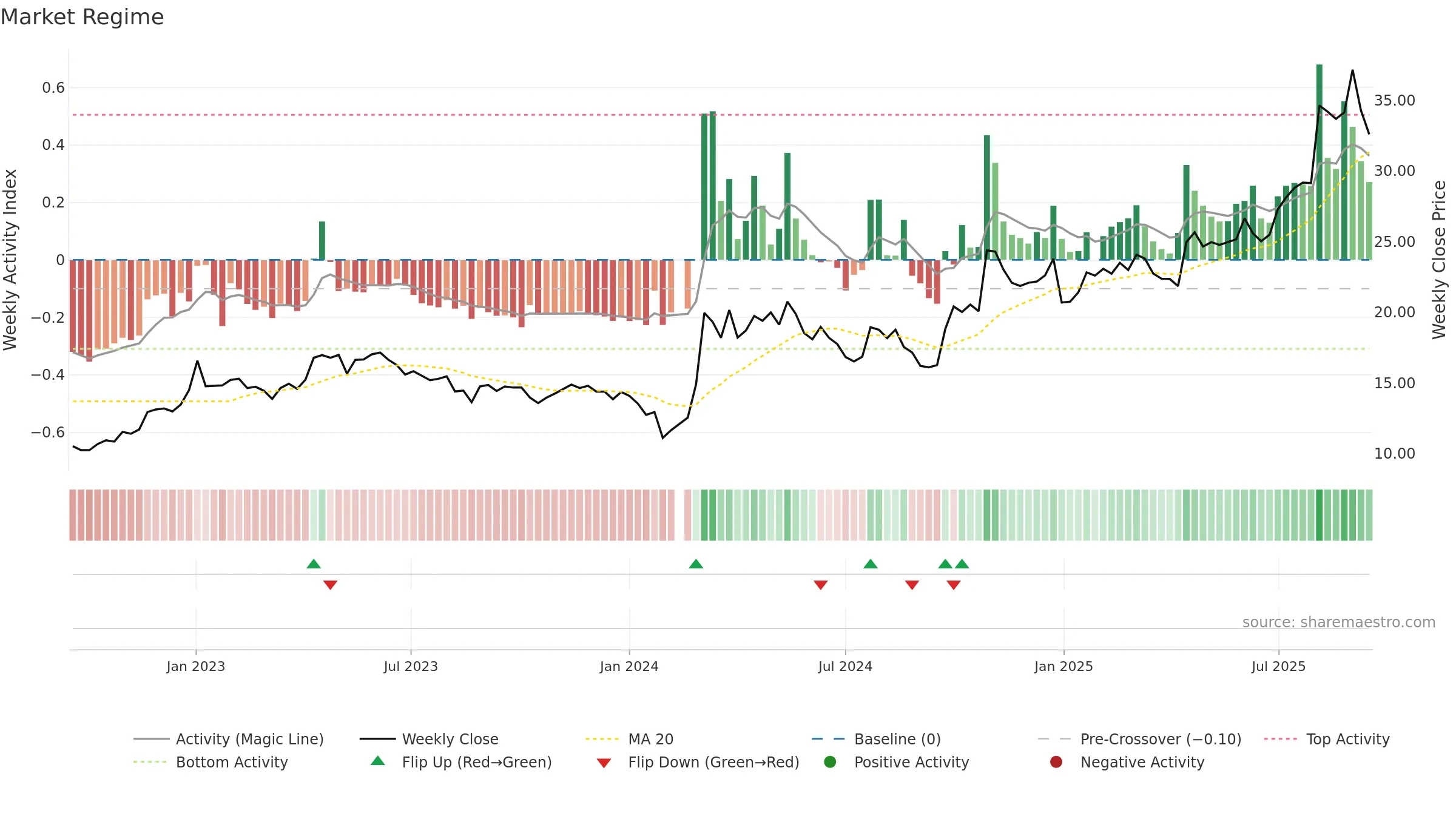Screen dimensions: 1456x819
Task: Select the flip-up marker just after Jul 2024
Action: pos(871,564)
